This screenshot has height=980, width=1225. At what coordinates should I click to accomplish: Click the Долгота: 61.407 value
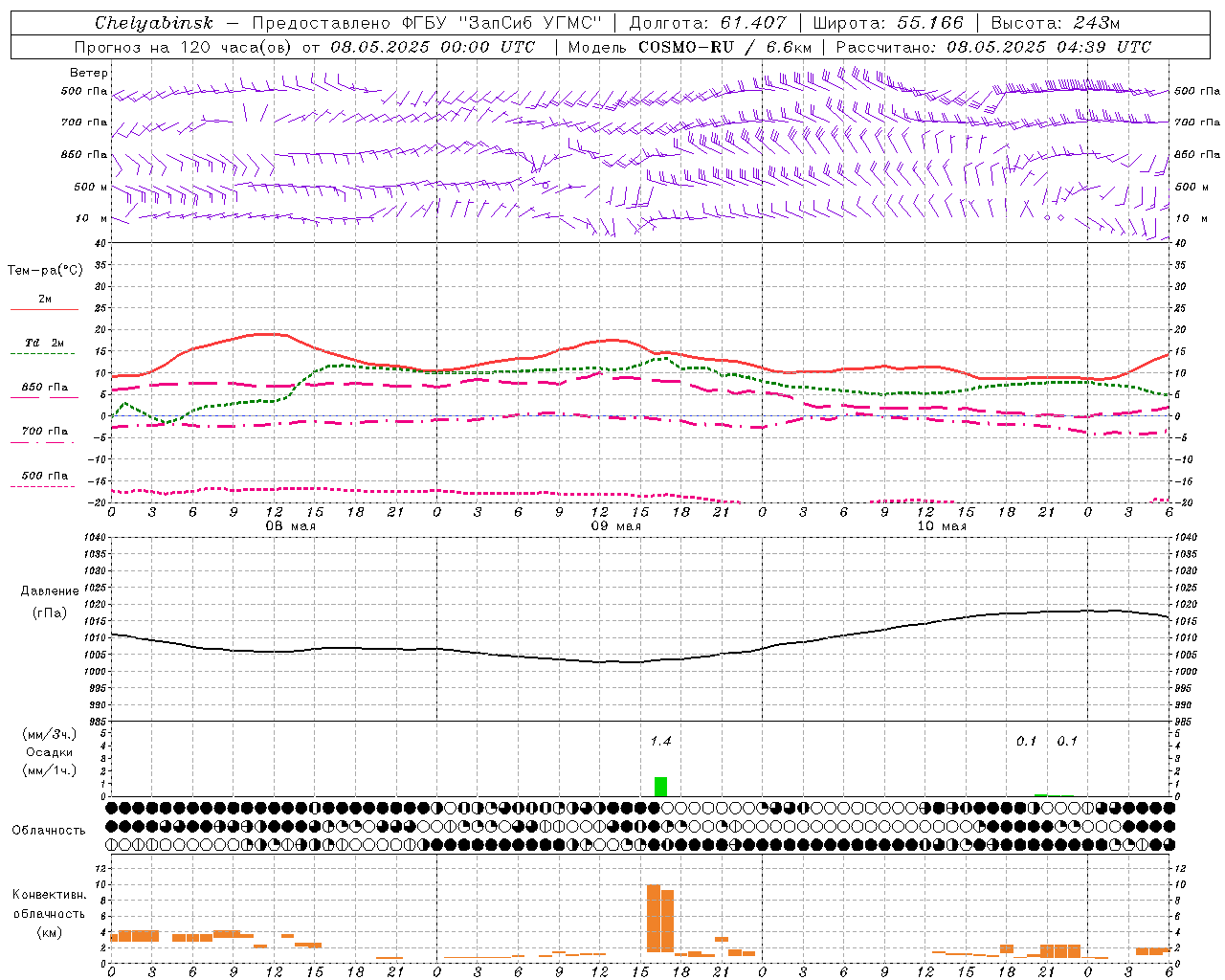pyautogui.click(x=706, y=23)
